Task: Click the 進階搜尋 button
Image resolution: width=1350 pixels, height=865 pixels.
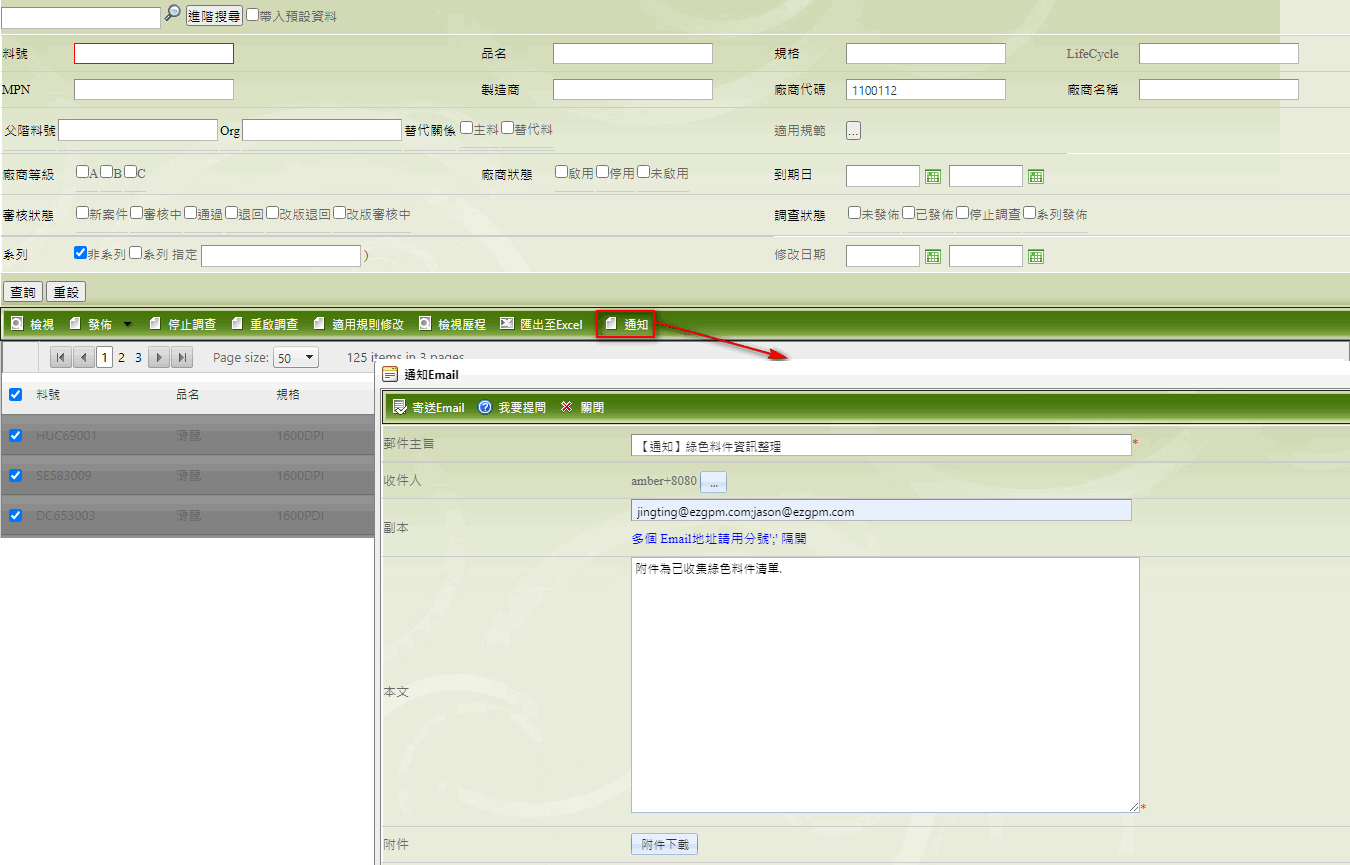Action: click(214, 16)
